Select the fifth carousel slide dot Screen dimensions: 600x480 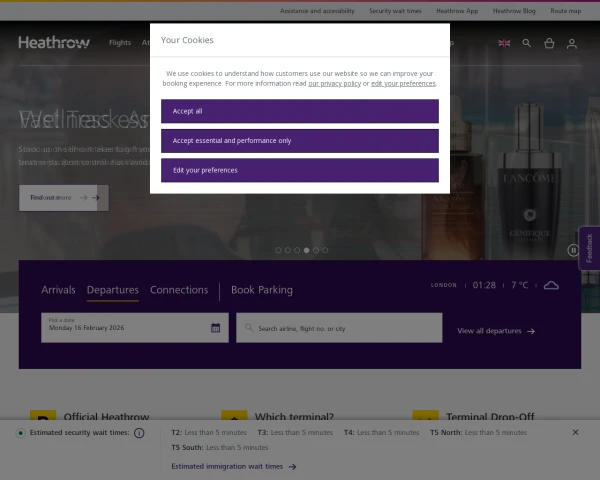point(316,250)
